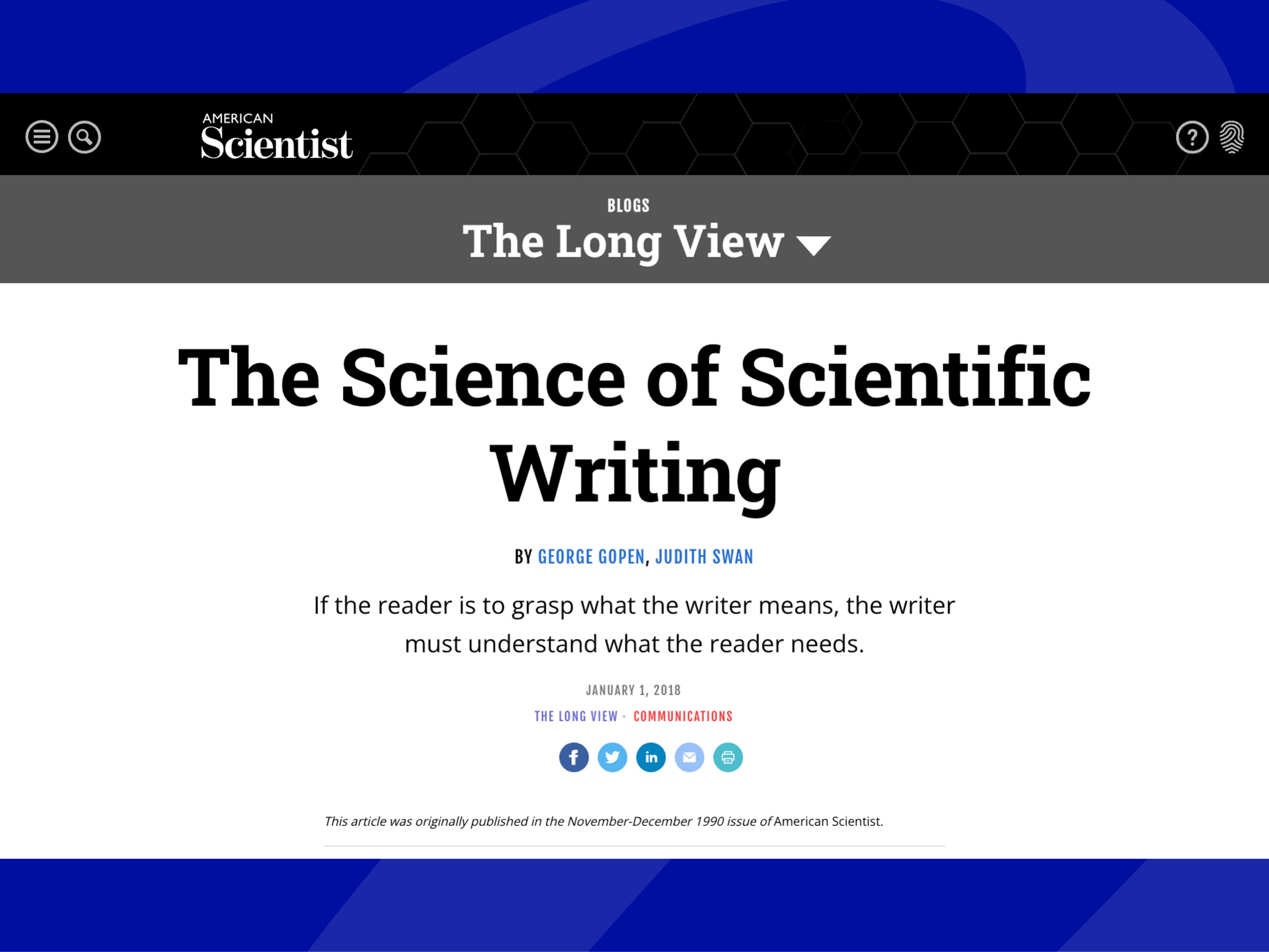
Task: Share the article on Facebook
Action: click(573, 757)
